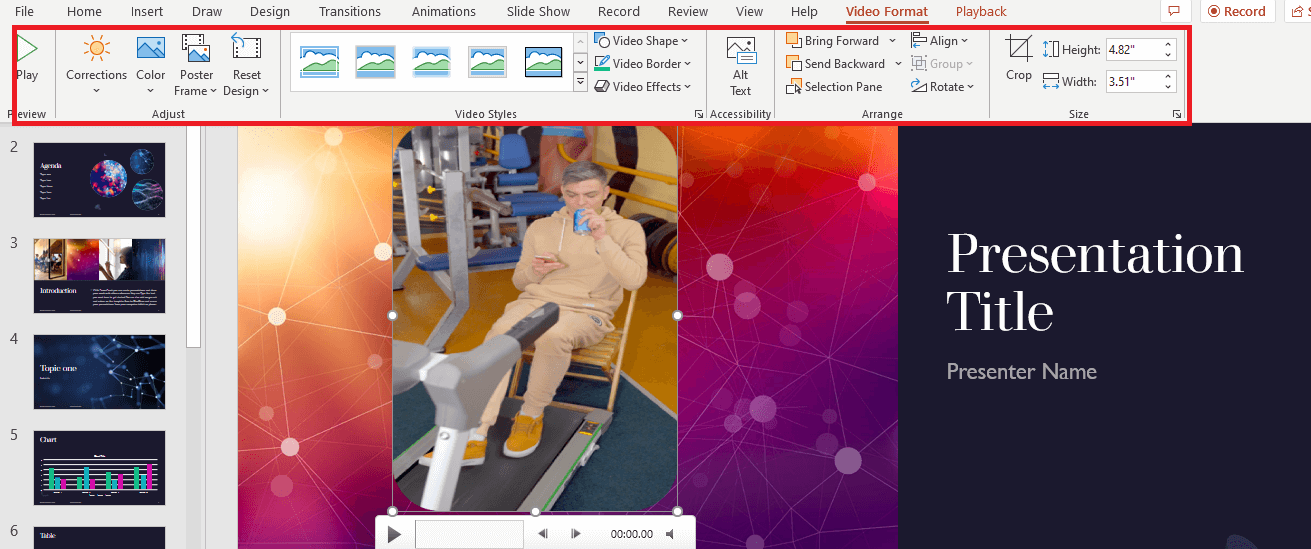This screenshot has width=1311, height=549.
Task: Click the Reset Design icon
Action: pyautogui.click(x=246, y=49)
